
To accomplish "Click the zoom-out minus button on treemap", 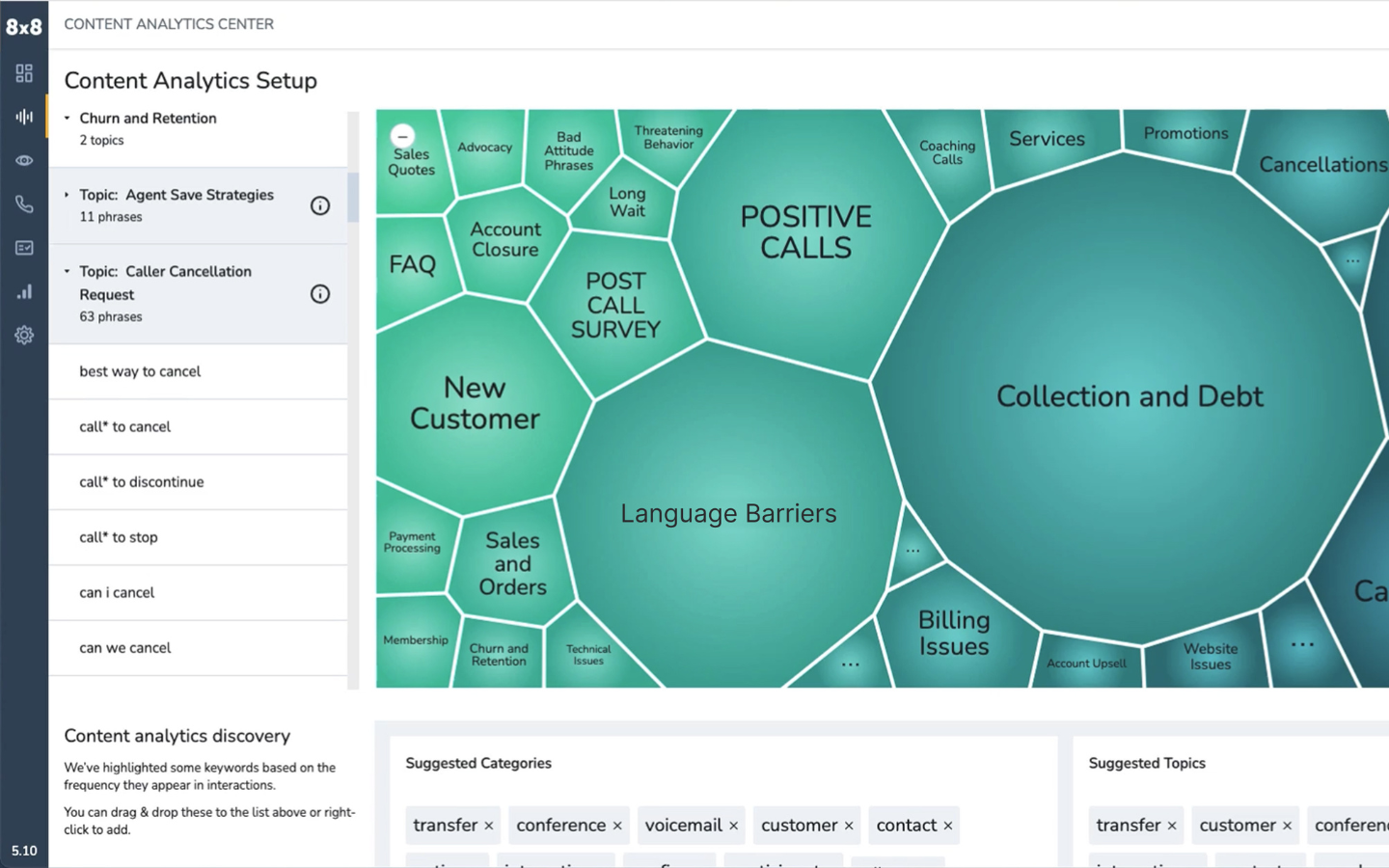I will coord(403,136).
